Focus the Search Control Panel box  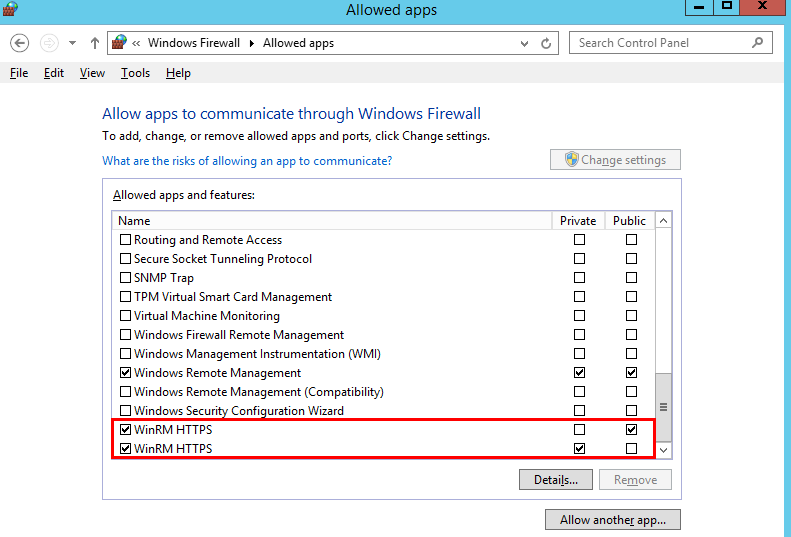tap(670, 43)
